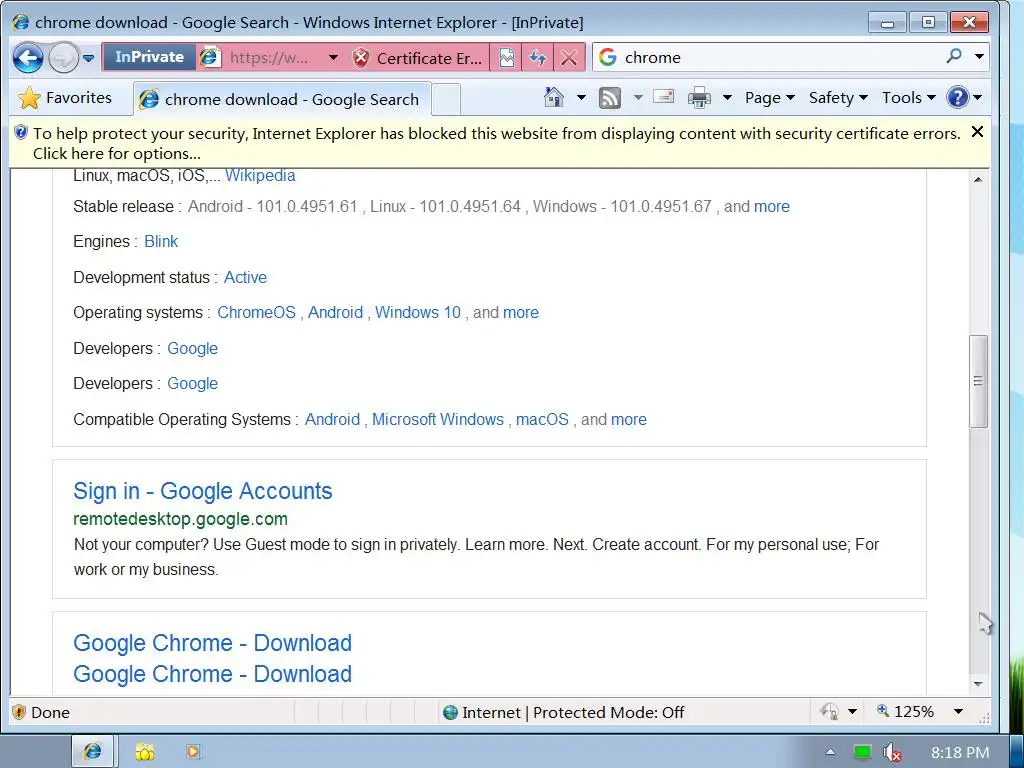The width and height of the screenshot is (1024, 768).
Task: Click the Print icon
Action: pos(699,98)
